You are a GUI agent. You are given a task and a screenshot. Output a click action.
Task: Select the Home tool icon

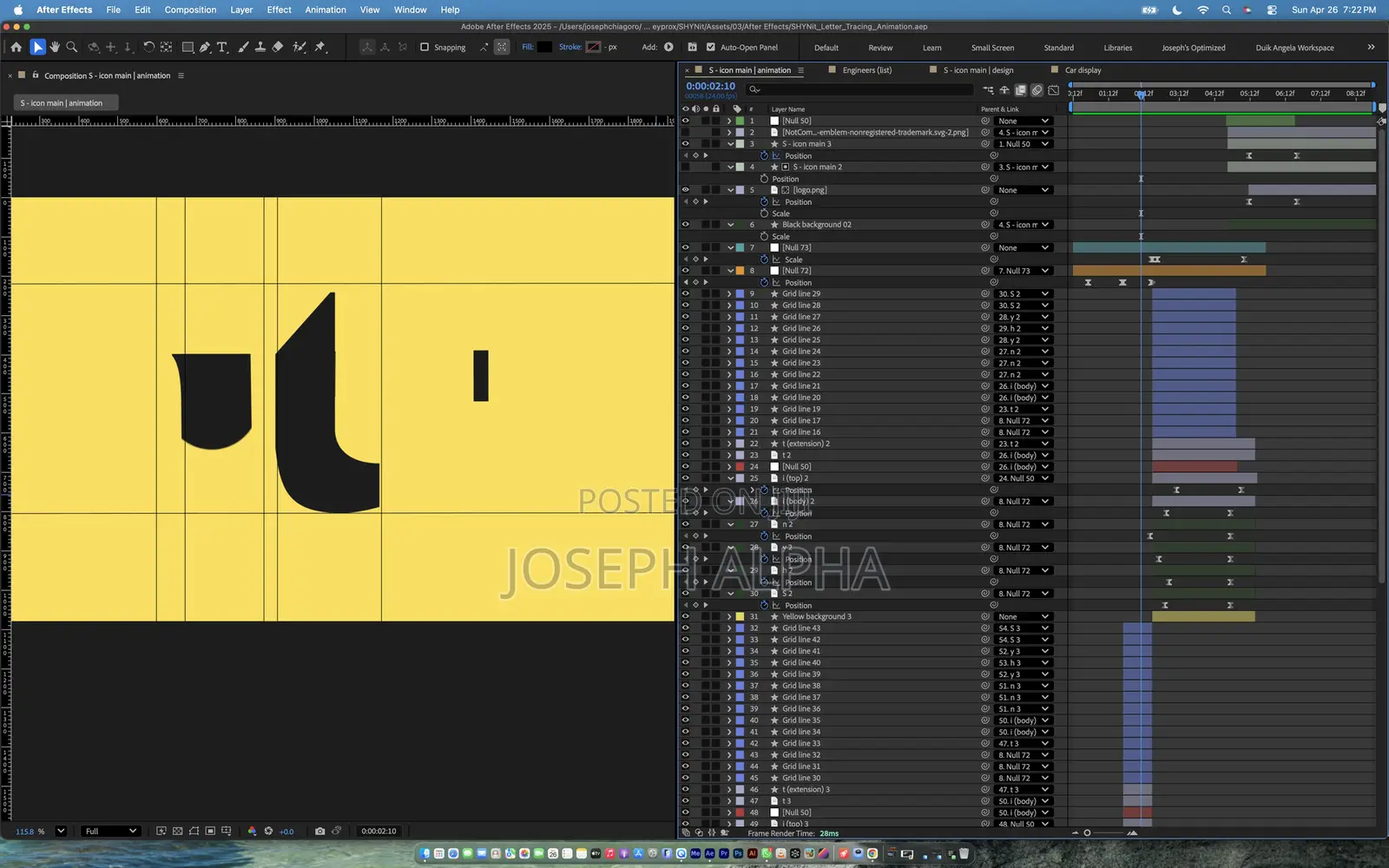coord(16,47)
